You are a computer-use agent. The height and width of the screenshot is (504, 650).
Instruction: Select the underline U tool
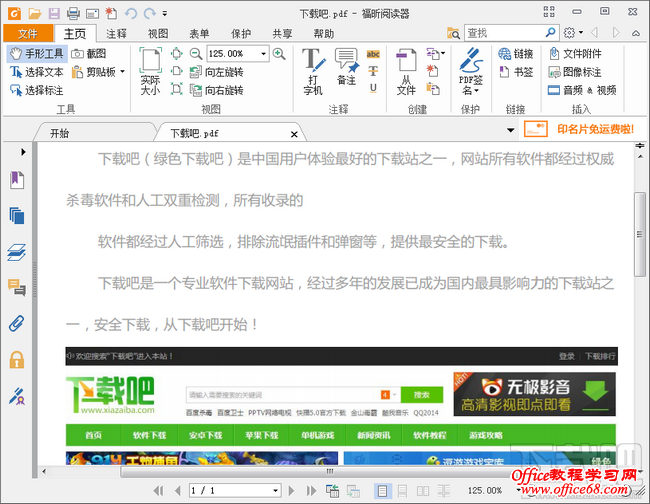(x=373, y=88)
